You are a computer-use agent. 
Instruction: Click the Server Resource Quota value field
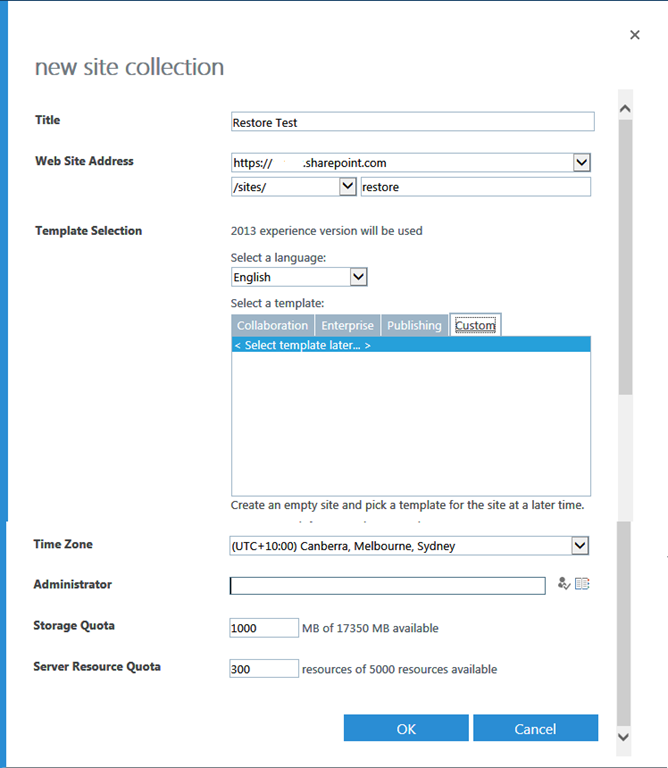[264, 669]
